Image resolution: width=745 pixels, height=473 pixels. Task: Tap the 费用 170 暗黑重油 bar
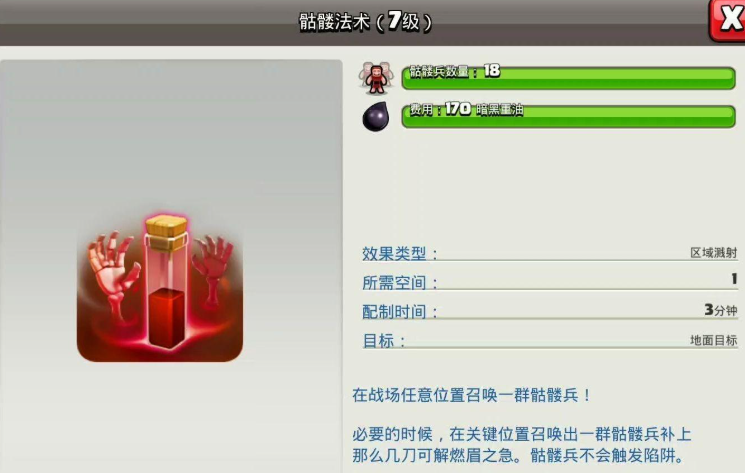click(x=568, y=116)
